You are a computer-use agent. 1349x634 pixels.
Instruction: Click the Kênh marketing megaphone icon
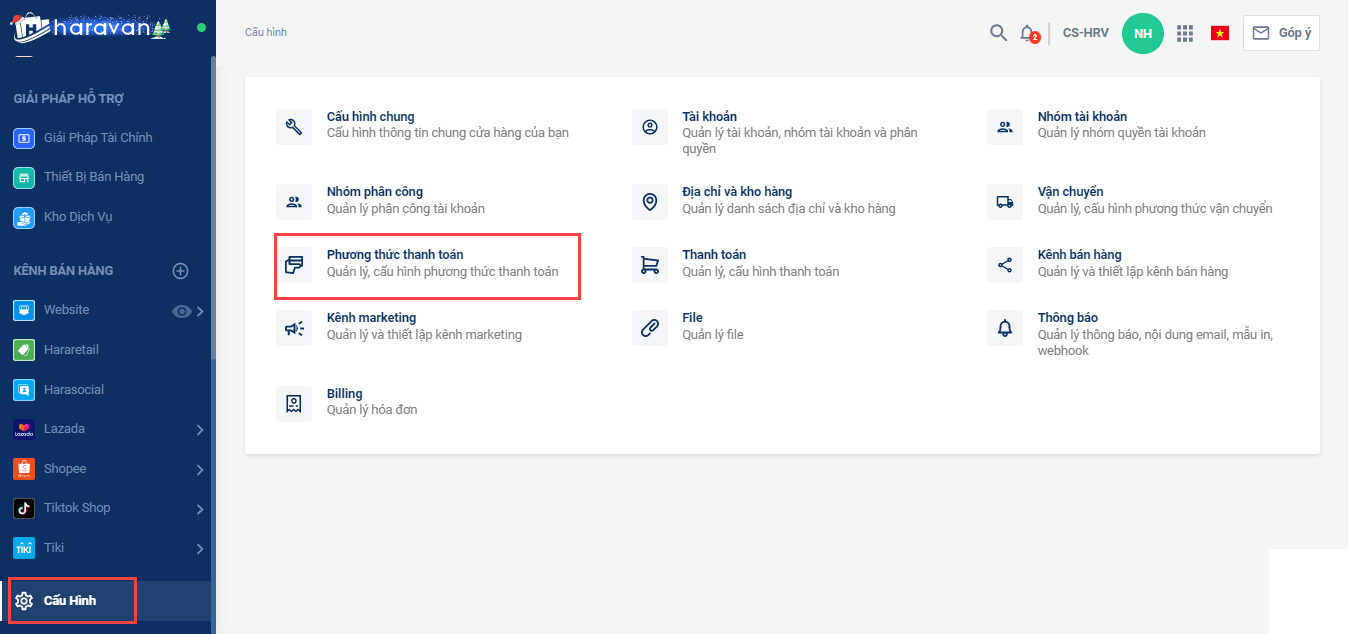click(x=294, y=328)
